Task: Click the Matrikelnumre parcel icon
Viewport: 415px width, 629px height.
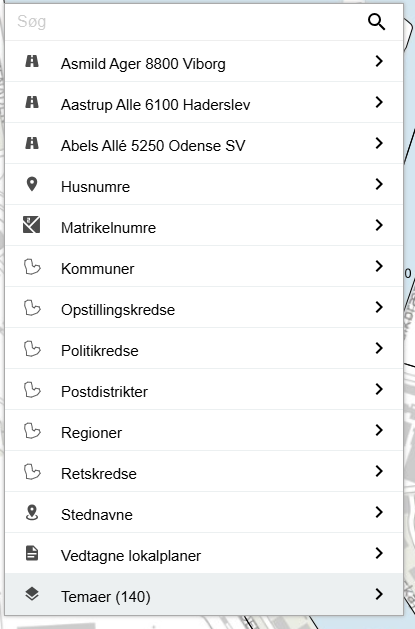Action: pos(32,225)
